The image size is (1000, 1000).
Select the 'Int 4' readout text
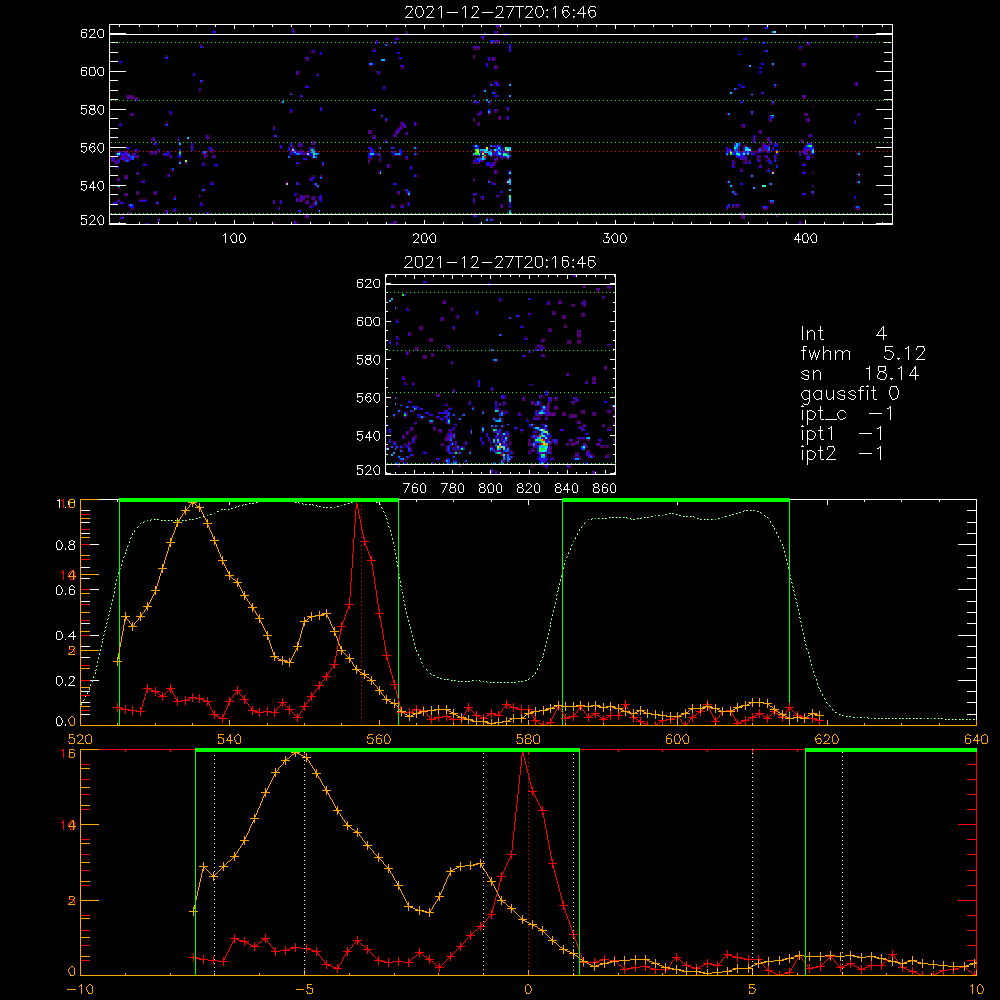click(844, 334)
